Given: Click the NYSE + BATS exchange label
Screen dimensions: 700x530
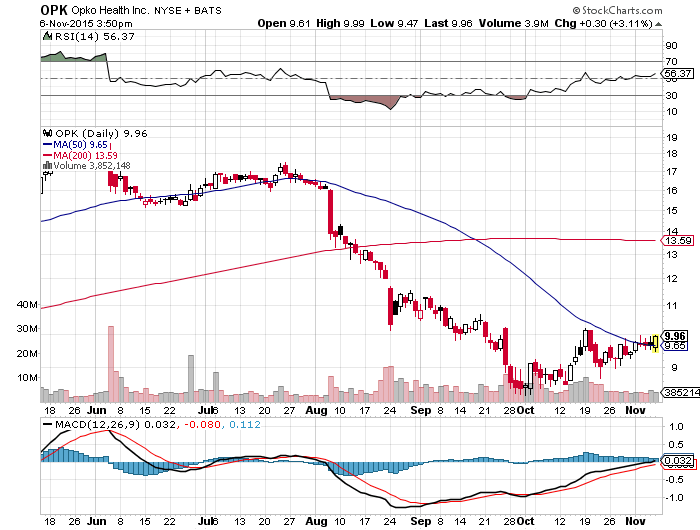Looking at the screenshot, I should [x=188, y=10].
